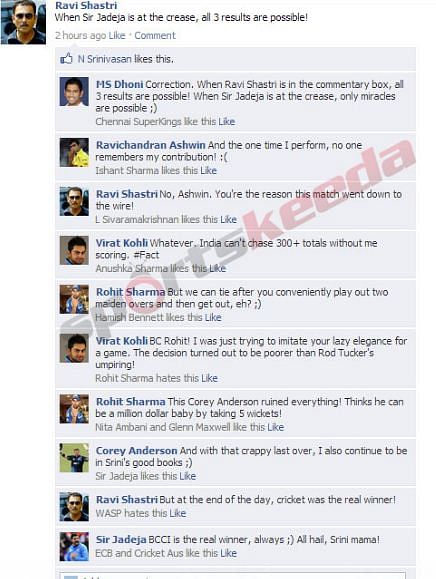
Task: Click MS Dhoni's comment avatar
Action: point(74,92)
